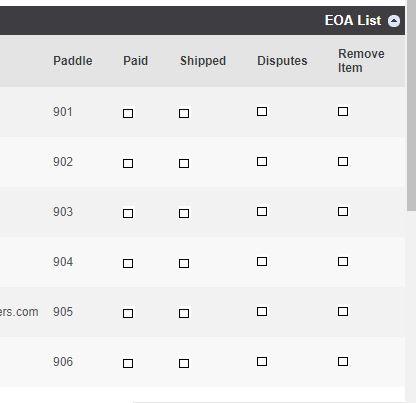Tick the Disputes box for paddle 905
Screen dimensions: 416x403
pyautogui.click(x=262, y=311)
